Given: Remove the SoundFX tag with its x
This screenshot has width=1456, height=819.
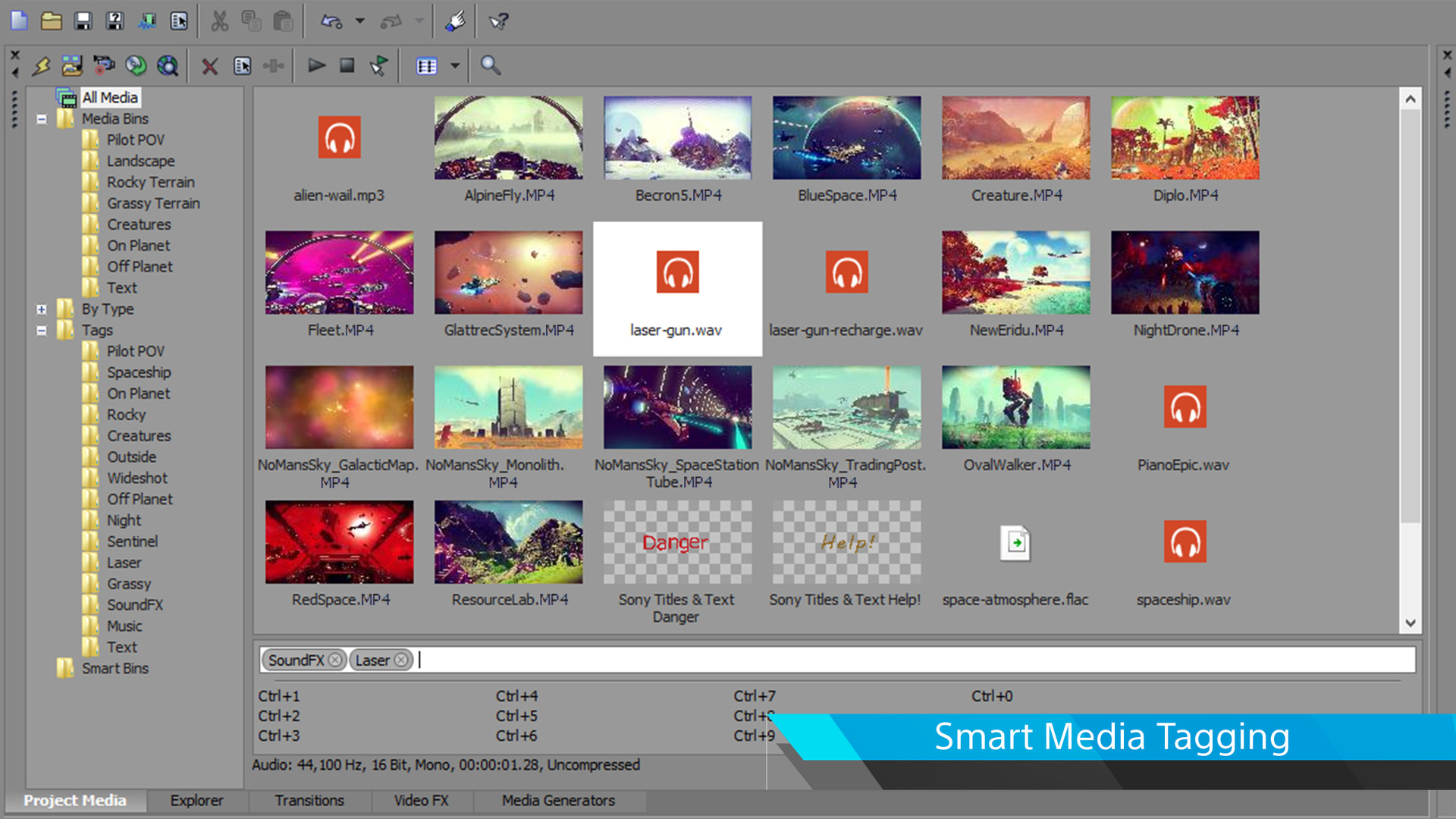Looking at the screenshot, I should 335,661.
